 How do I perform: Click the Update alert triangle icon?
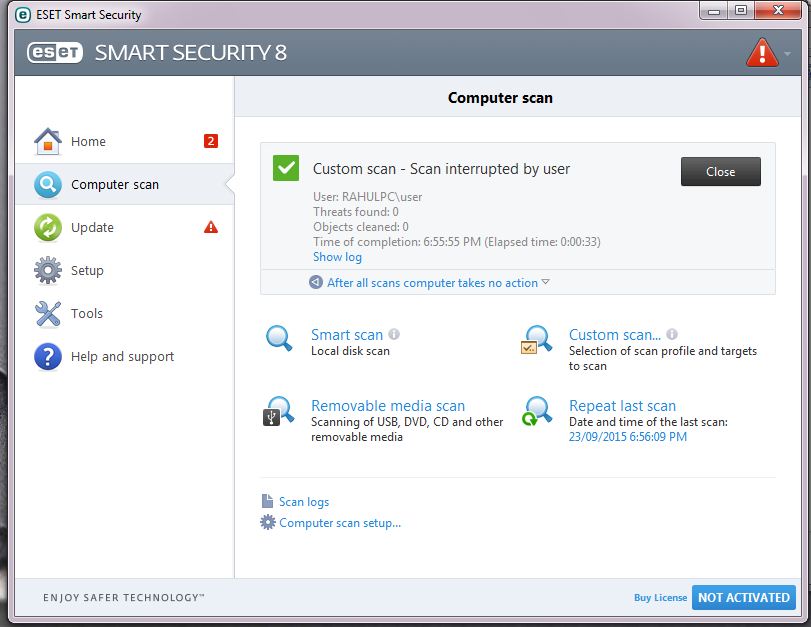(210, 227)
